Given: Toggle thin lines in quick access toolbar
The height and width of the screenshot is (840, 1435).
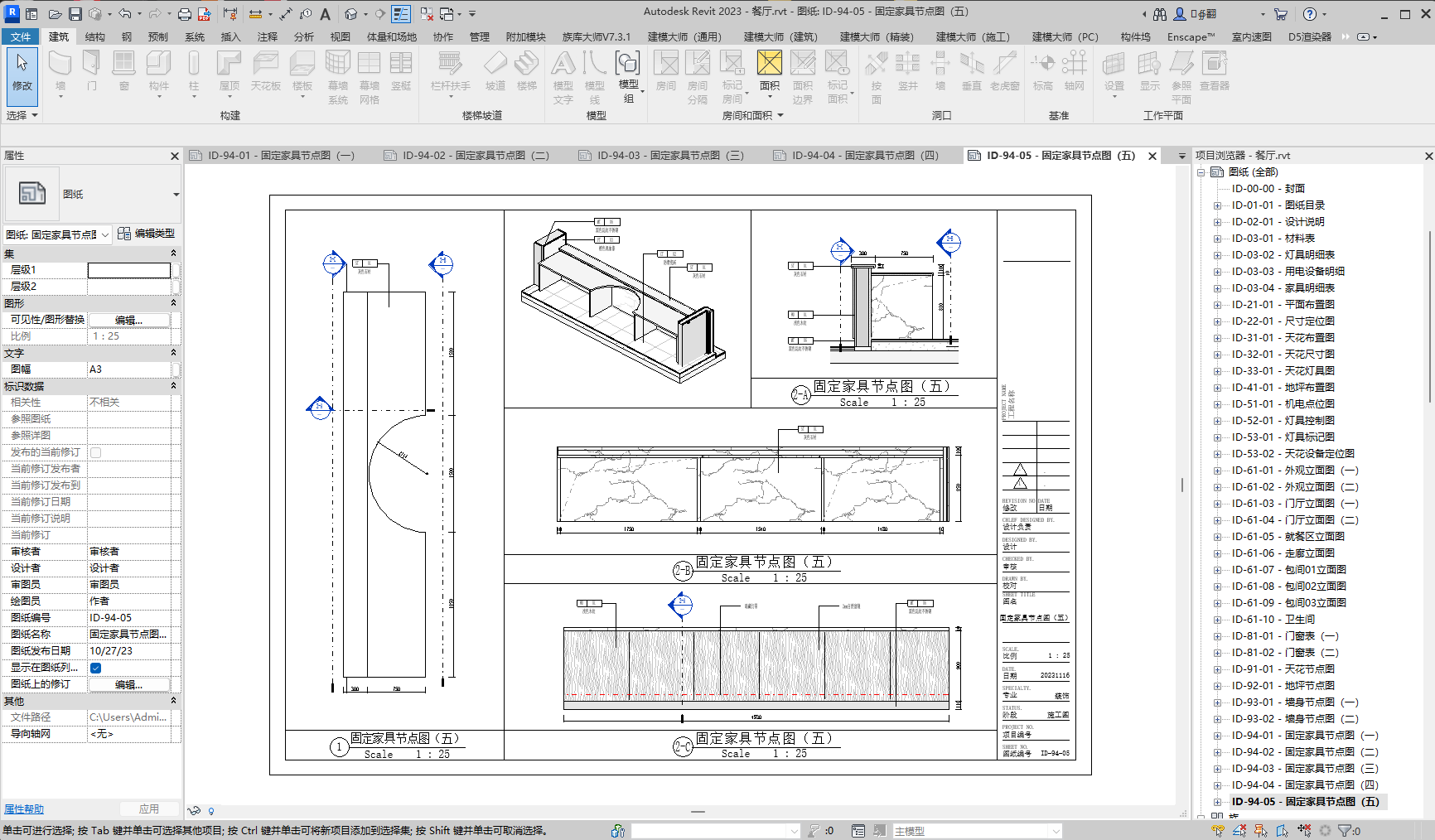Looking at the screenshot, I should tap(401, 14).
